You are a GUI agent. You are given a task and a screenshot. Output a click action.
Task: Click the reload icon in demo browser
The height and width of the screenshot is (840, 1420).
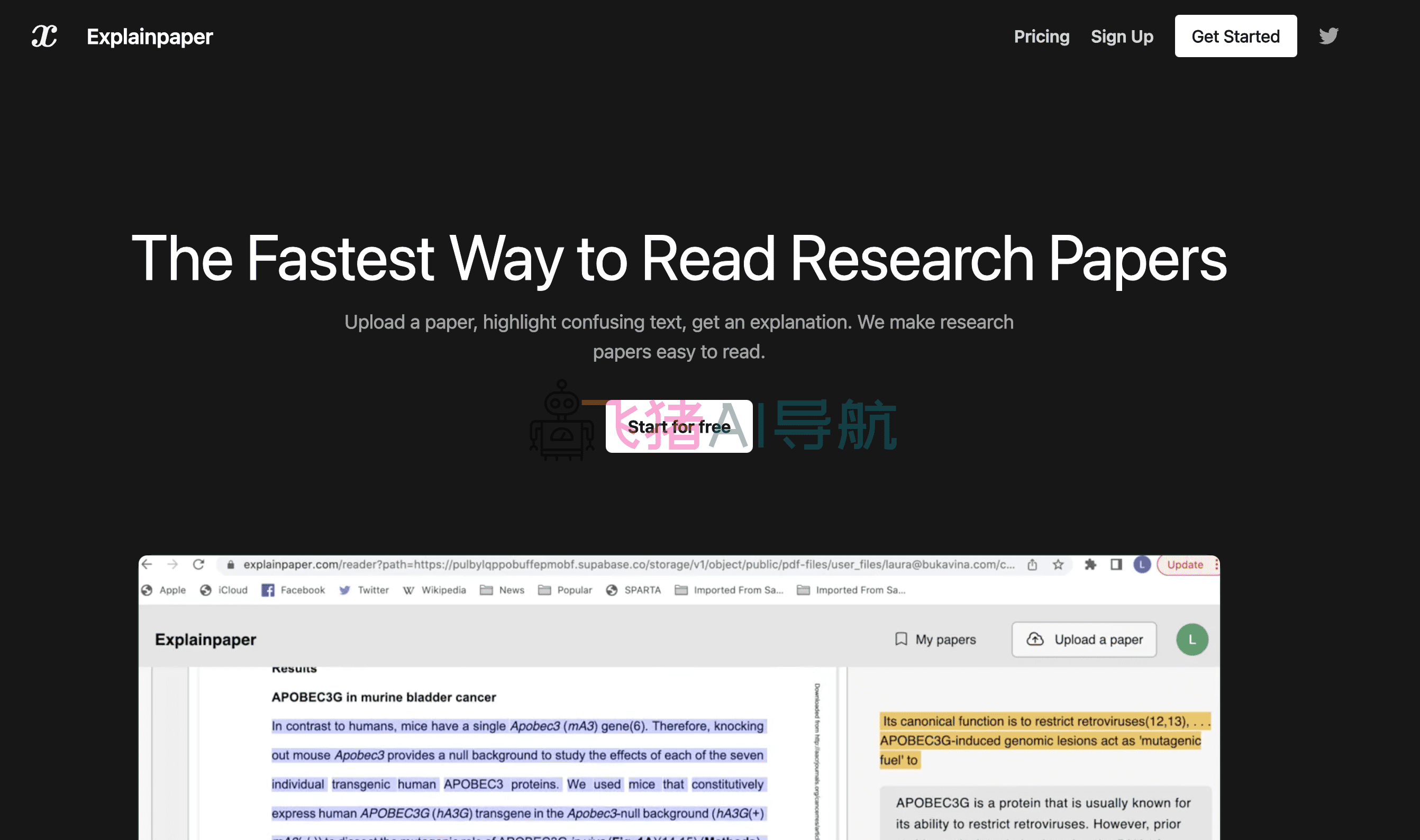198,564
